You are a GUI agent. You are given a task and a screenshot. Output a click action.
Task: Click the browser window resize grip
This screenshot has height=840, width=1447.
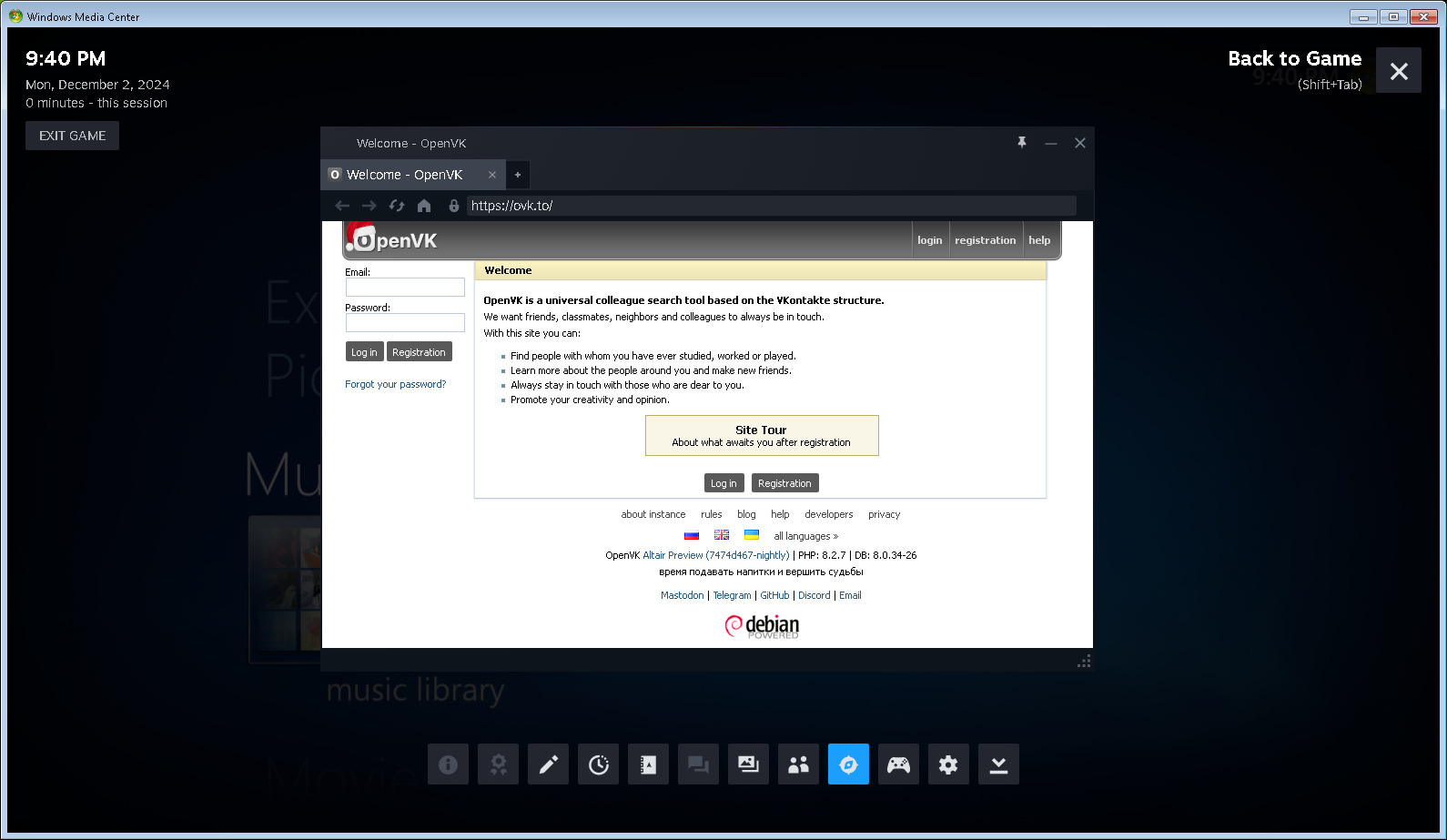pyautogui.click(x=1084, y=662)
